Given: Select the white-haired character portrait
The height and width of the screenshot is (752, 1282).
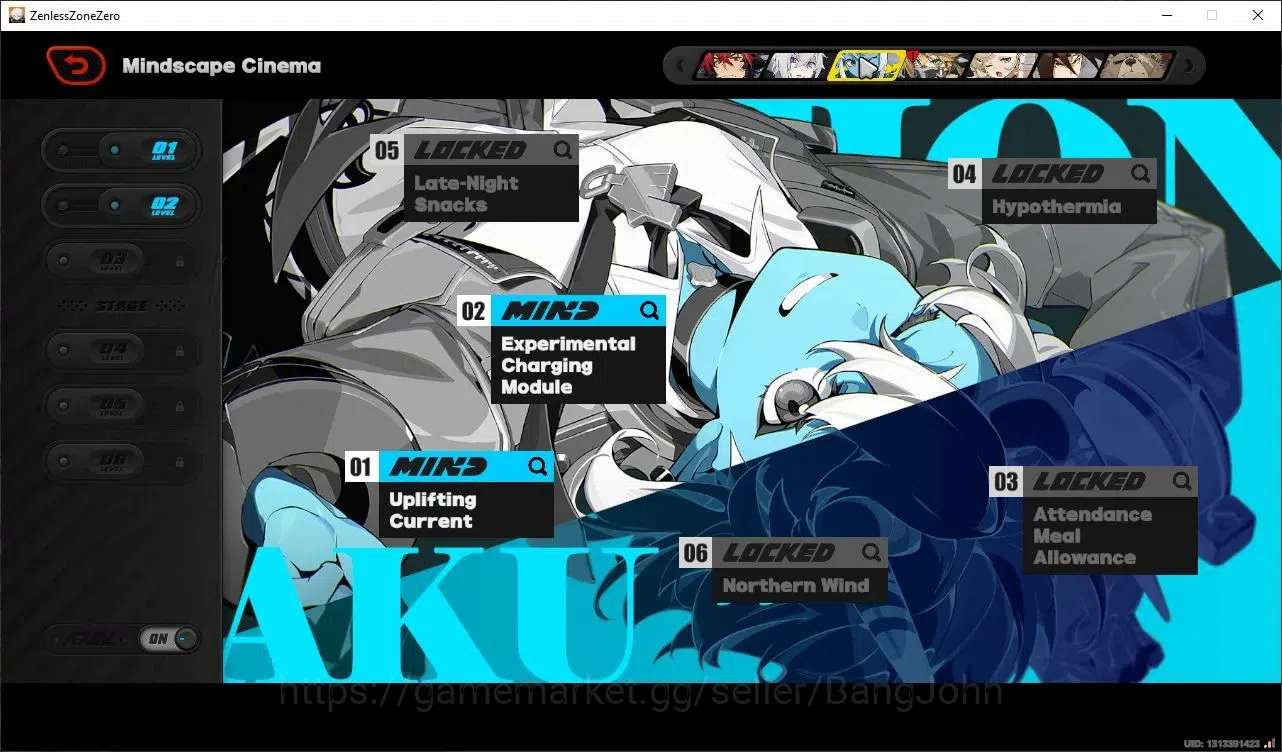Looking at the screenshot, I should click(799, 66).
